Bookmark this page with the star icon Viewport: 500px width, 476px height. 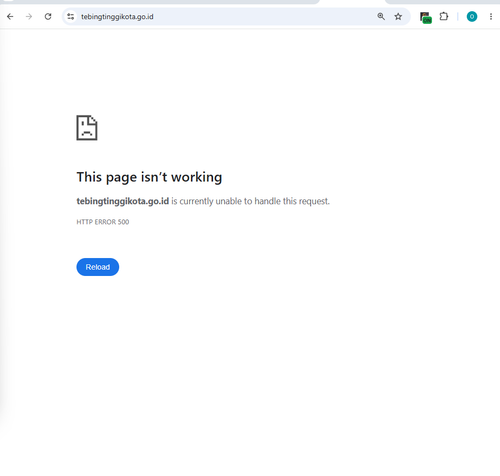coord(398,16)
